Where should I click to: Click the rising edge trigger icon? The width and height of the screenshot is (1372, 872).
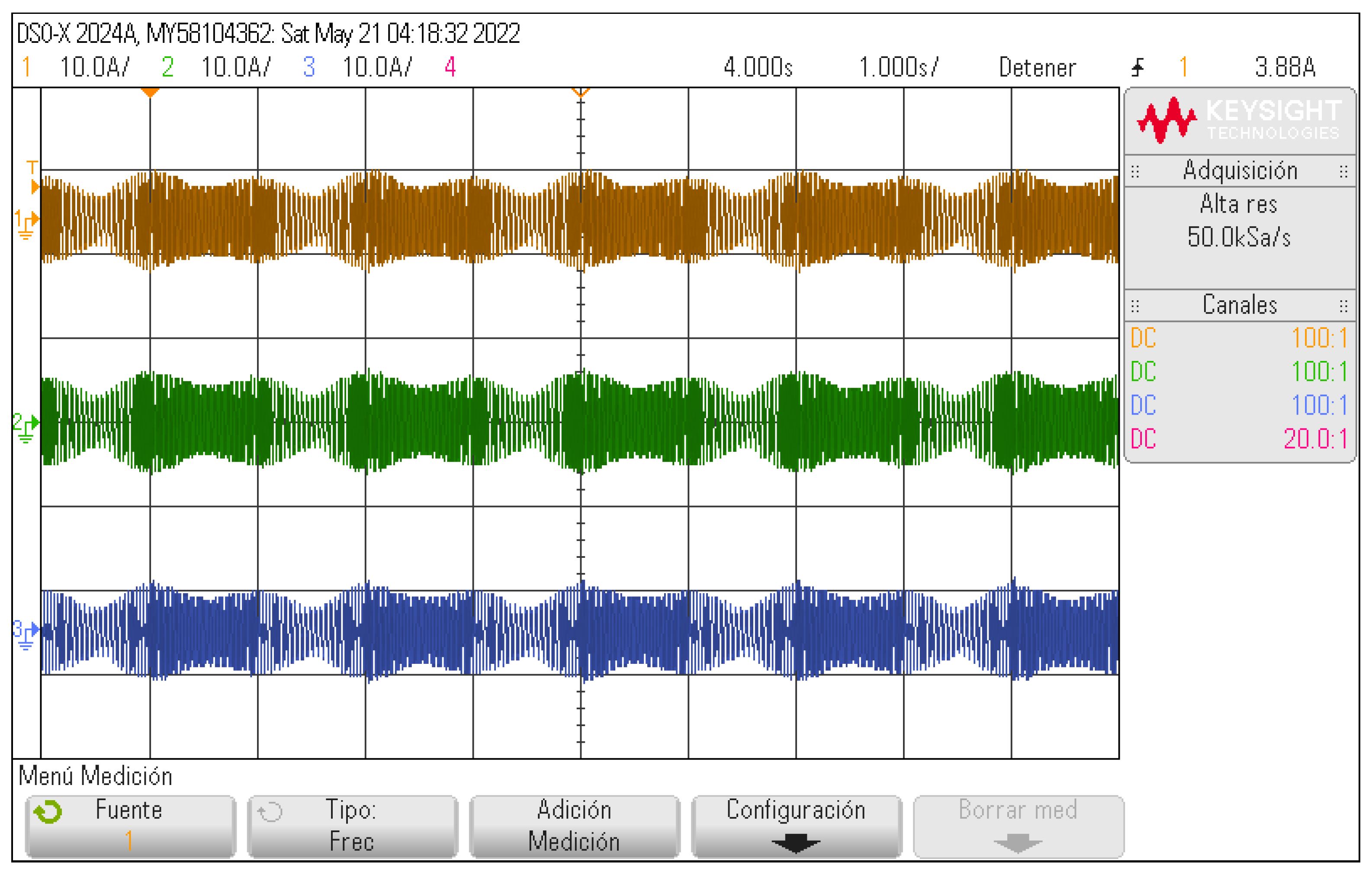pyautogui.click(x=1137, y=67)
